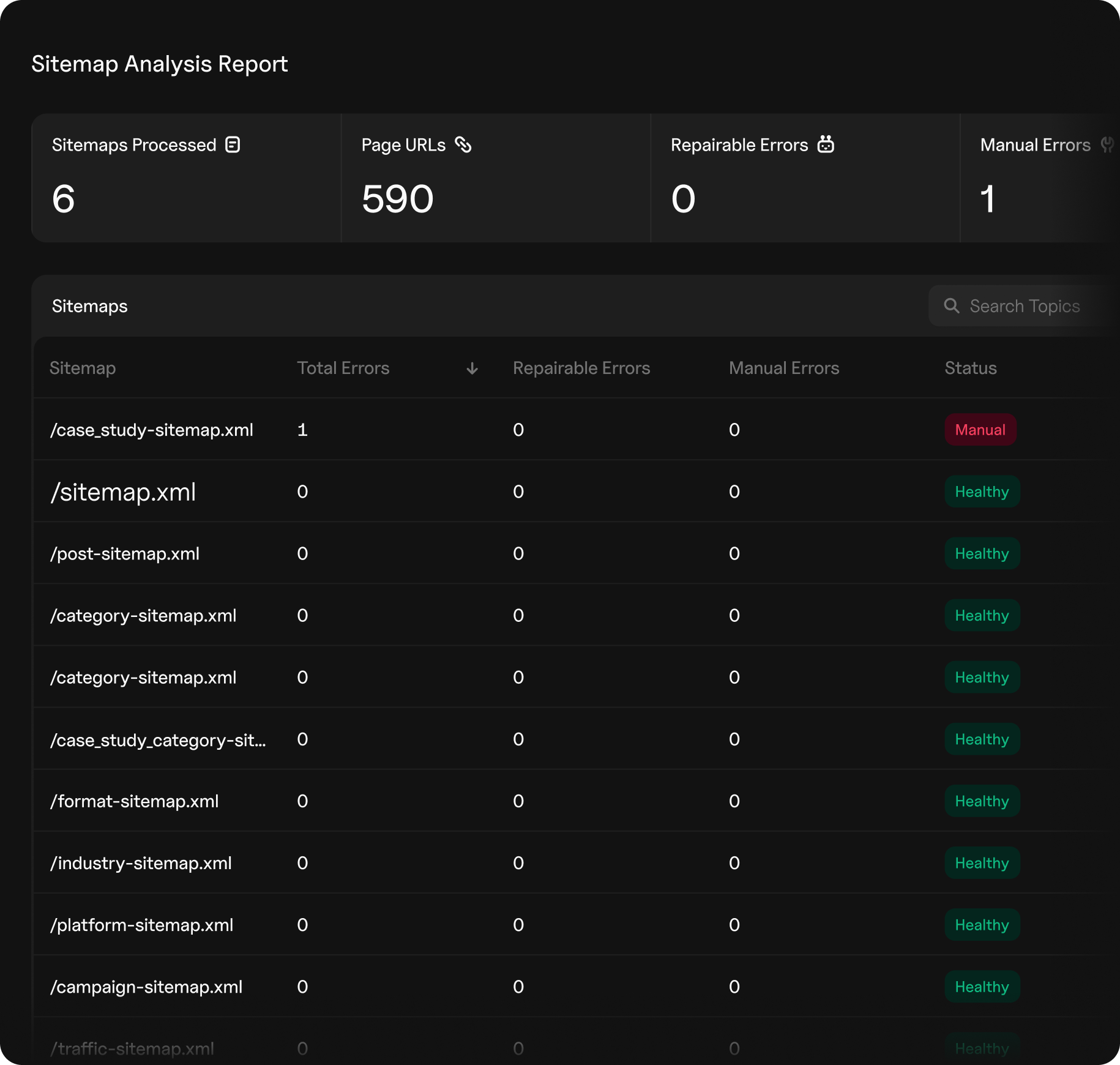Click the Status column header
Image resolution: width=1120 pixels, height=1065 pixels.
(970, 368)
